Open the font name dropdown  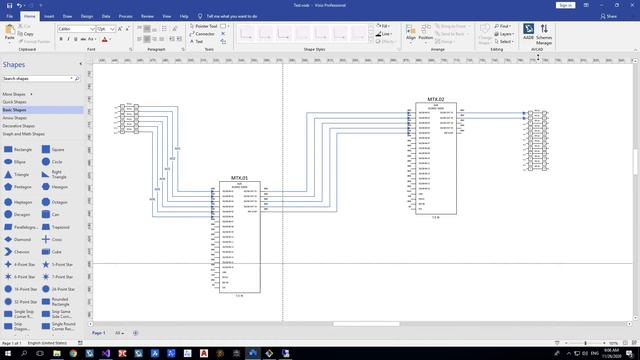coord(92,29)
